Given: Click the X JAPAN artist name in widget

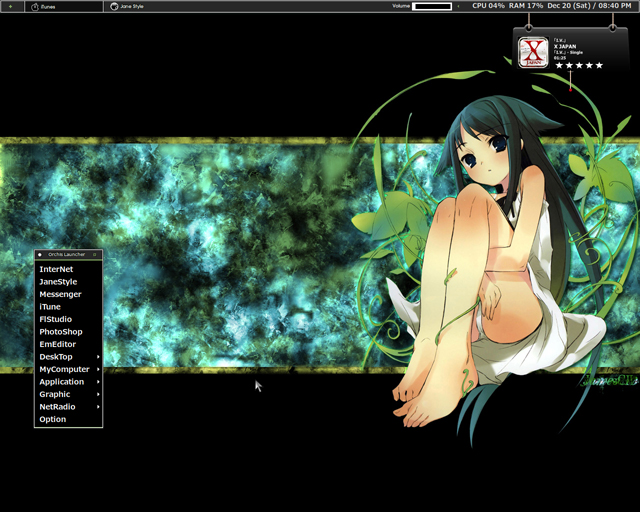Looking at the screenshot, I should [x=565, y=47].
